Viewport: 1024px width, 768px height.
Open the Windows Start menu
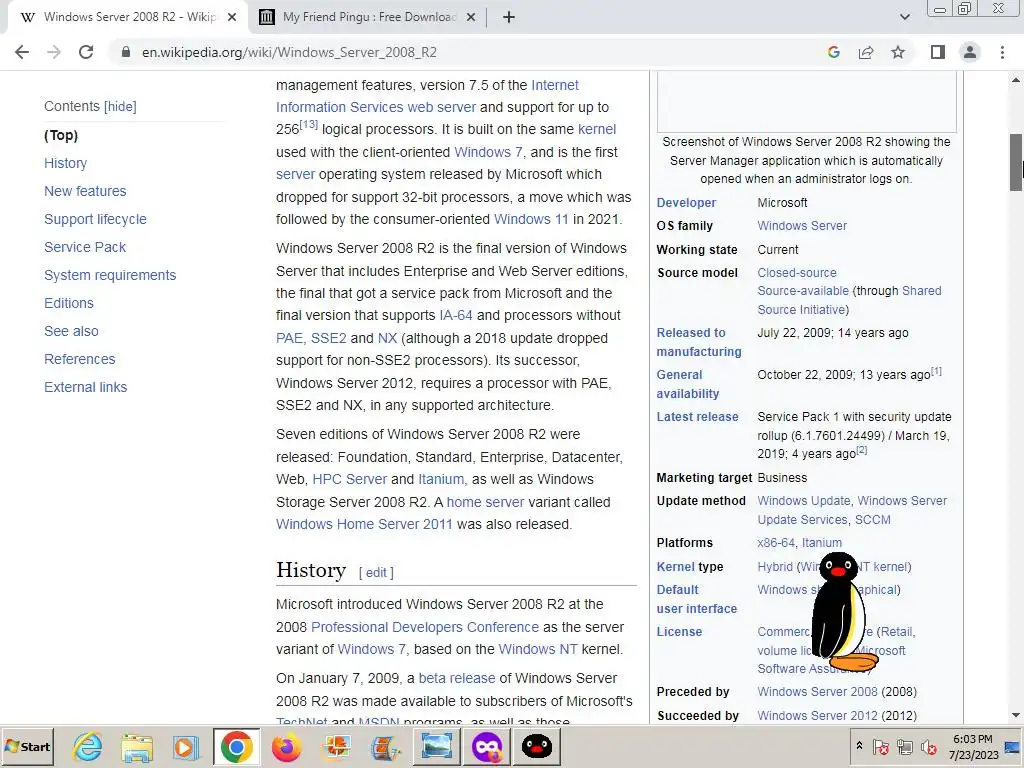pyautogui.click(x=28, y=746)
